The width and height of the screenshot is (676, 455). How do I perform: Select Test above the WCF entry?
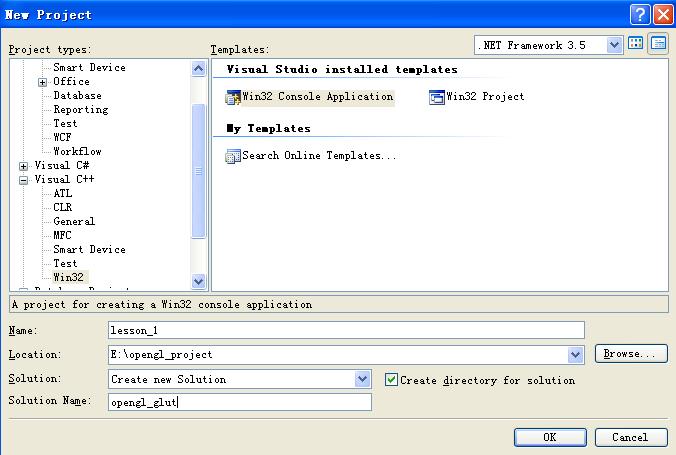(65, 124)
